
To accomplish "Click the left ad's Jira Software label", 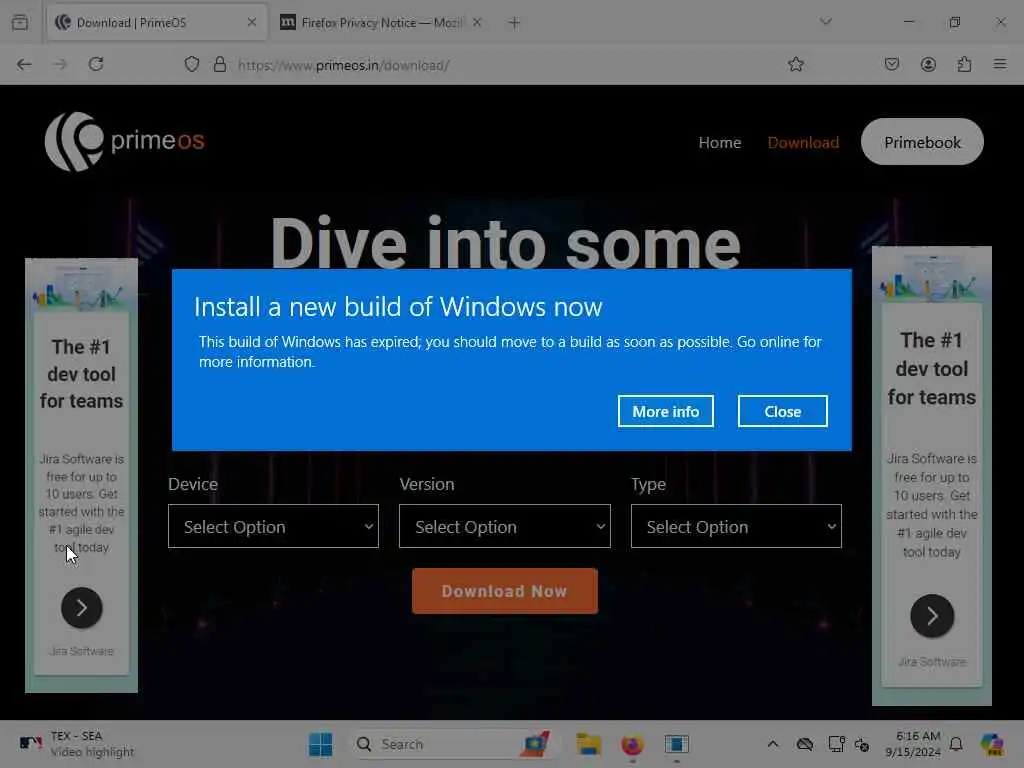I will pos(82,651).
